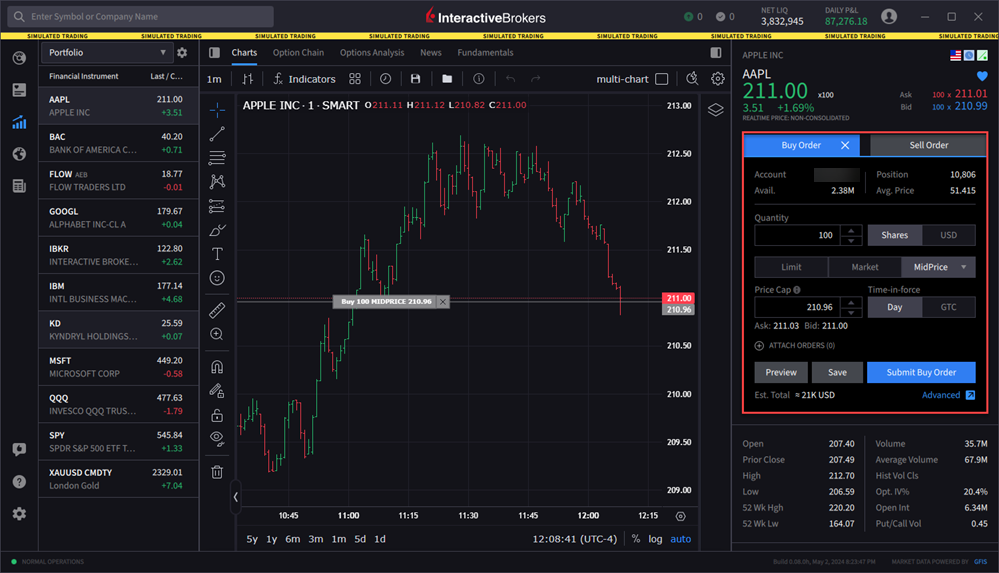Select USD quantity unit
Viewport: 999px width, 573px height.
[949, 235]
